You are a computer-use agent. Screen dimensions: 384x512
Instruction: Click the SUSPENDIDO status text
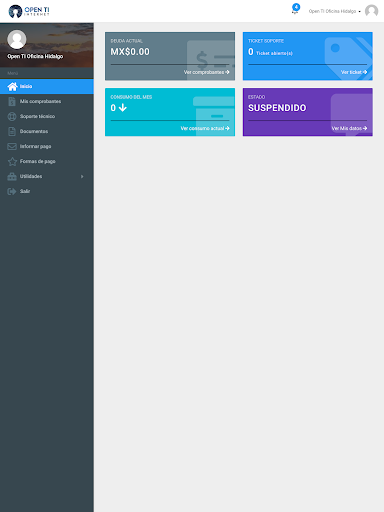coord(277,108)
